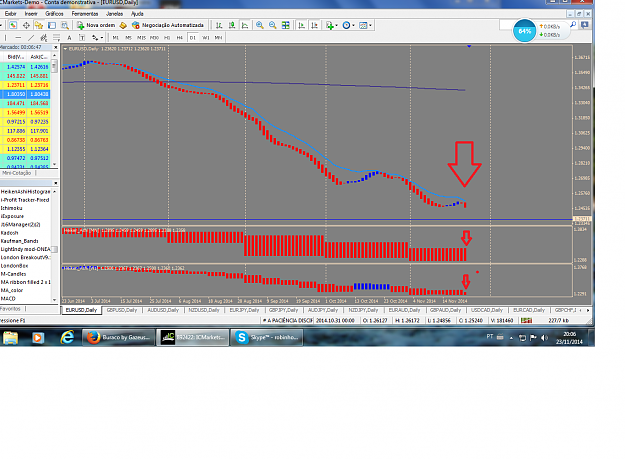This screenshot has width=625, height=459.
Task: Switch to the EURJPY,Daily chart tab
Action: click(244, 310)
